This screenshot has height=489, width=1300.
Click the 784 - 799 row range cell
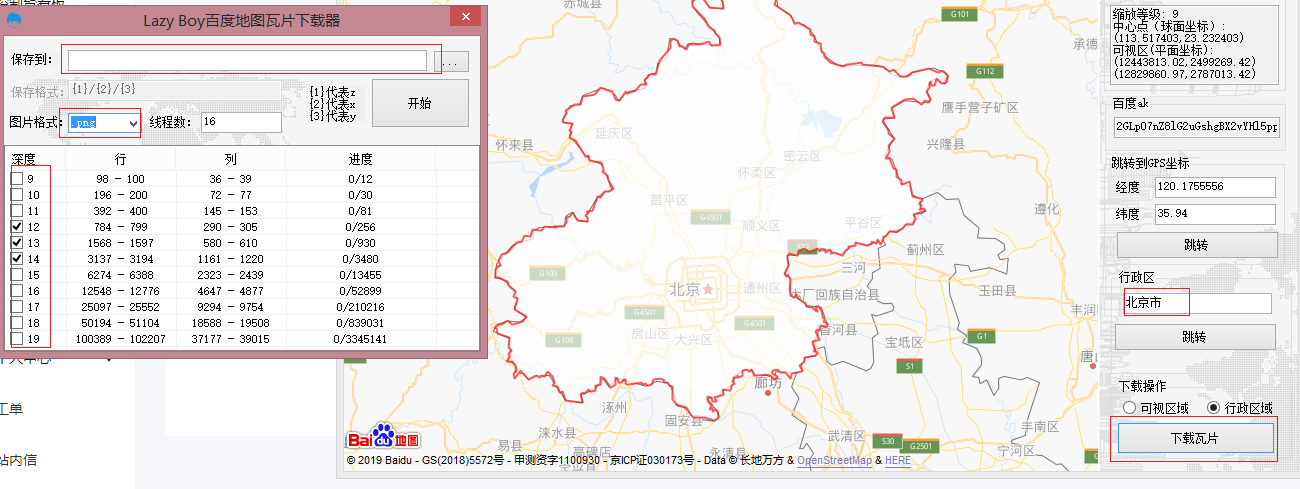click(121, 227)
